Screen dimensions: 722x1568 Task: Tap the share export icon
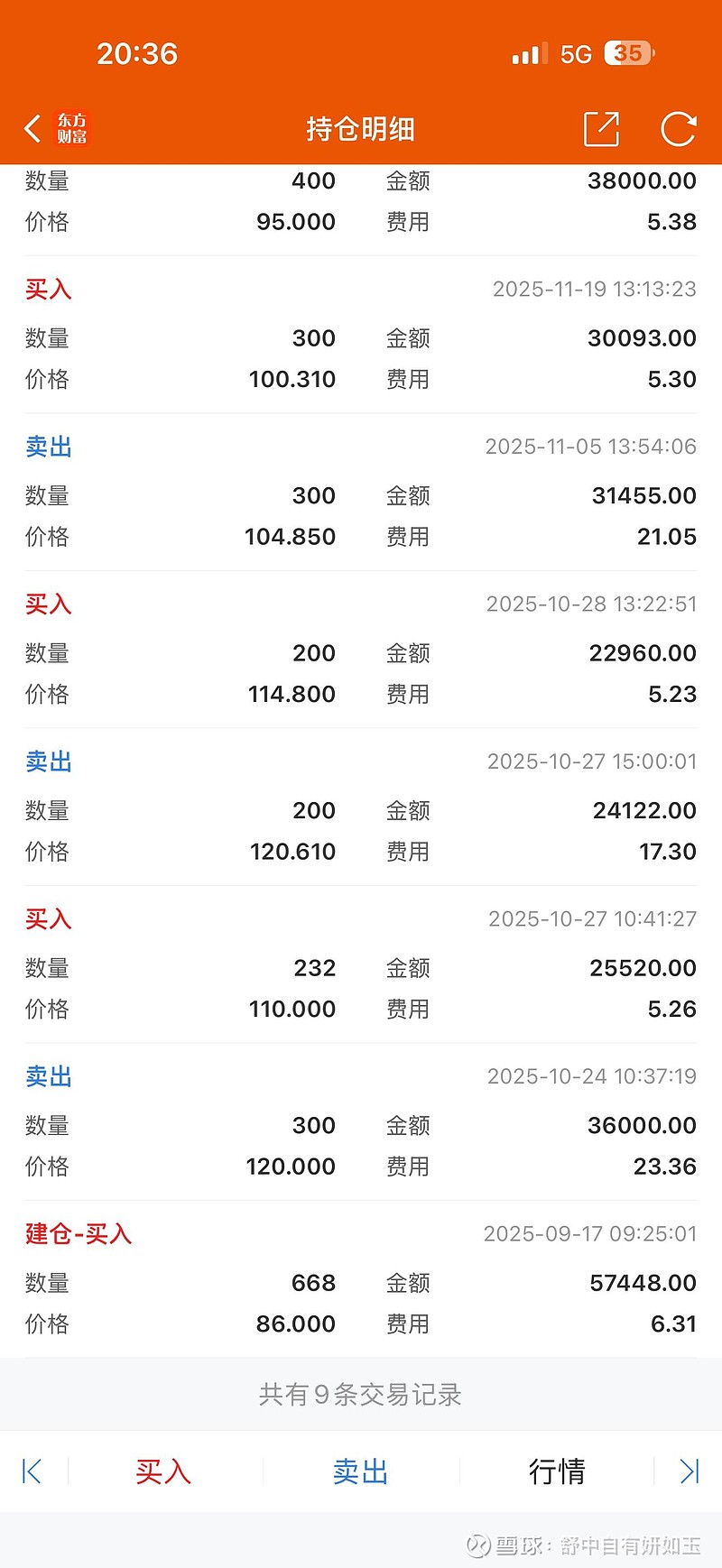601,129
